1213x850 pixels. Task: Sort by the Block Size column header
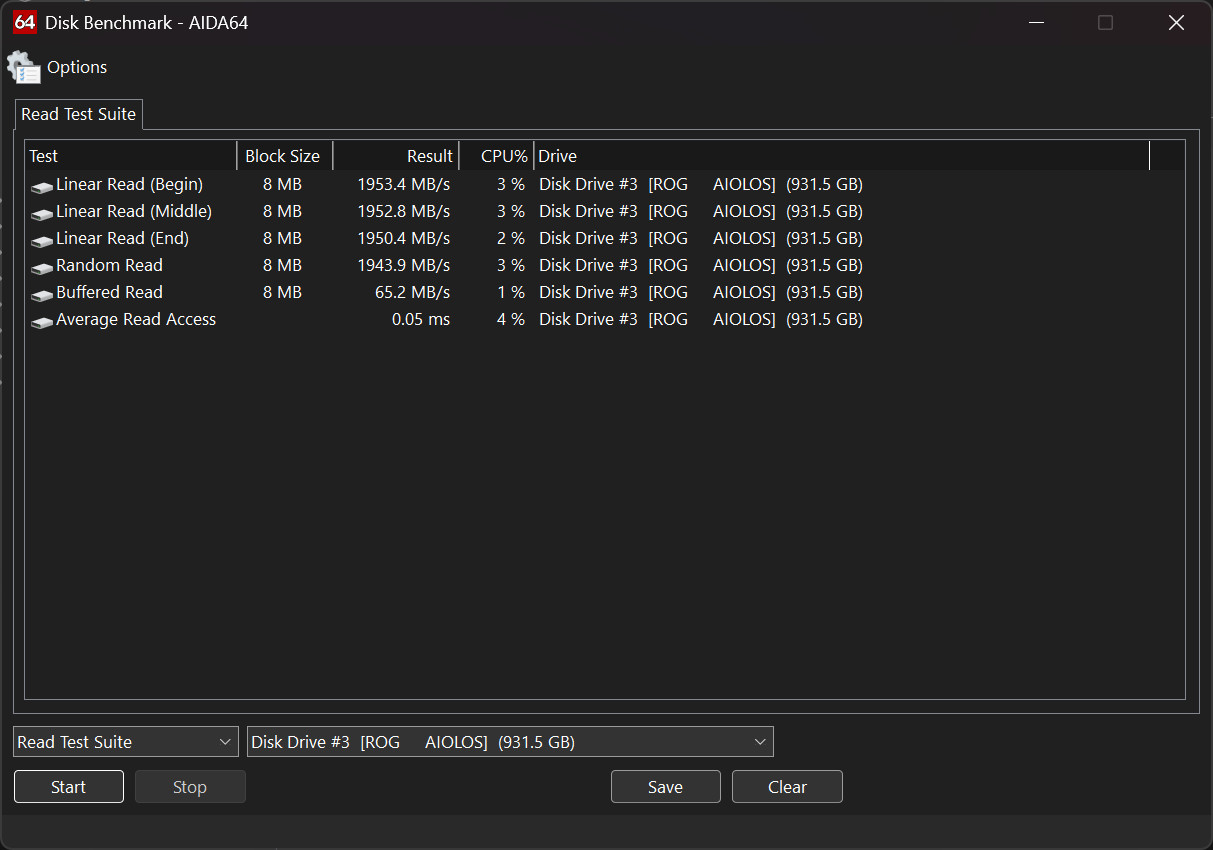tap(284, 156)
